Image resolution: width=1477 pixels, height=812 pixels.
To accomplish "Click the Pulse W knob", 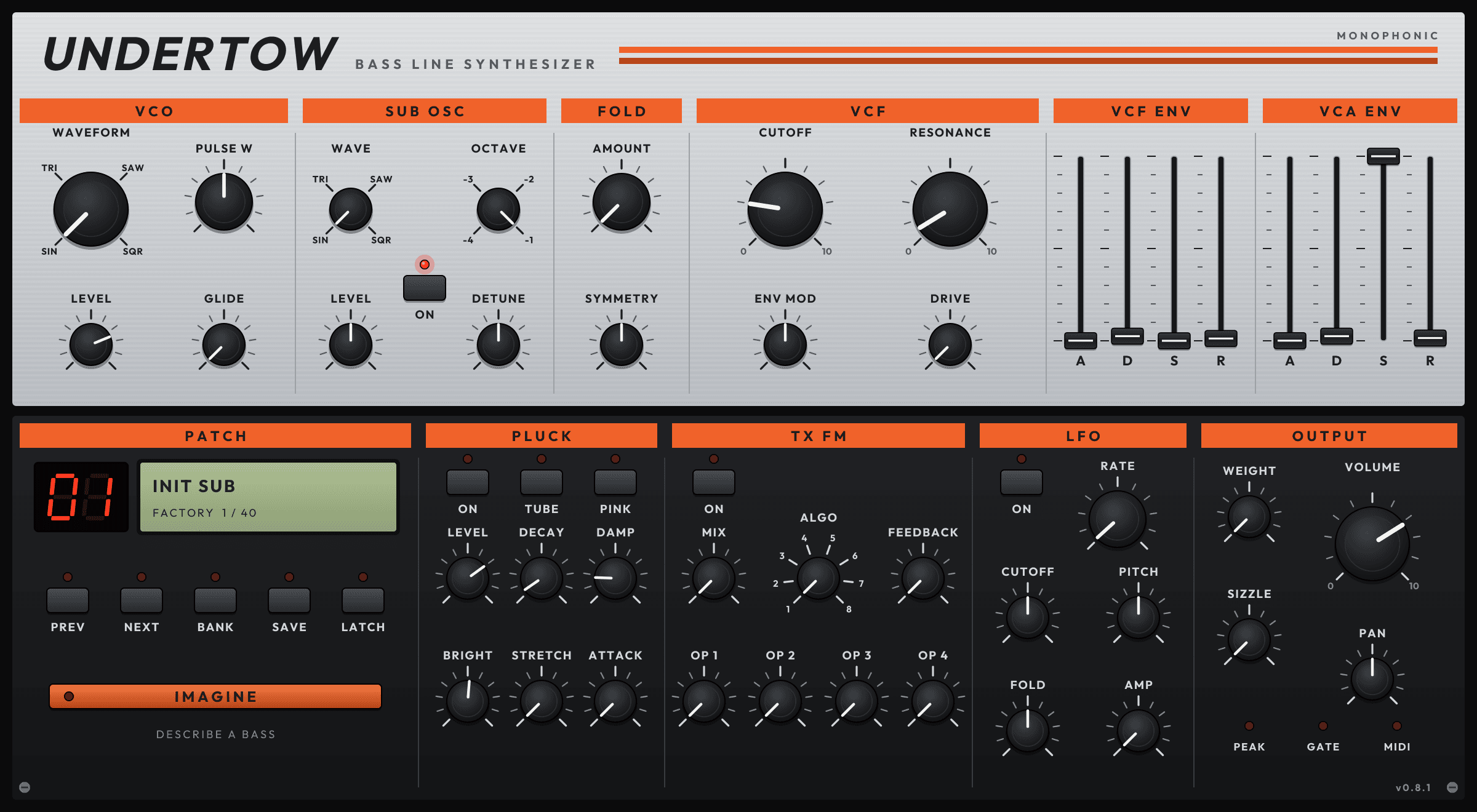I will pos(224,202).
